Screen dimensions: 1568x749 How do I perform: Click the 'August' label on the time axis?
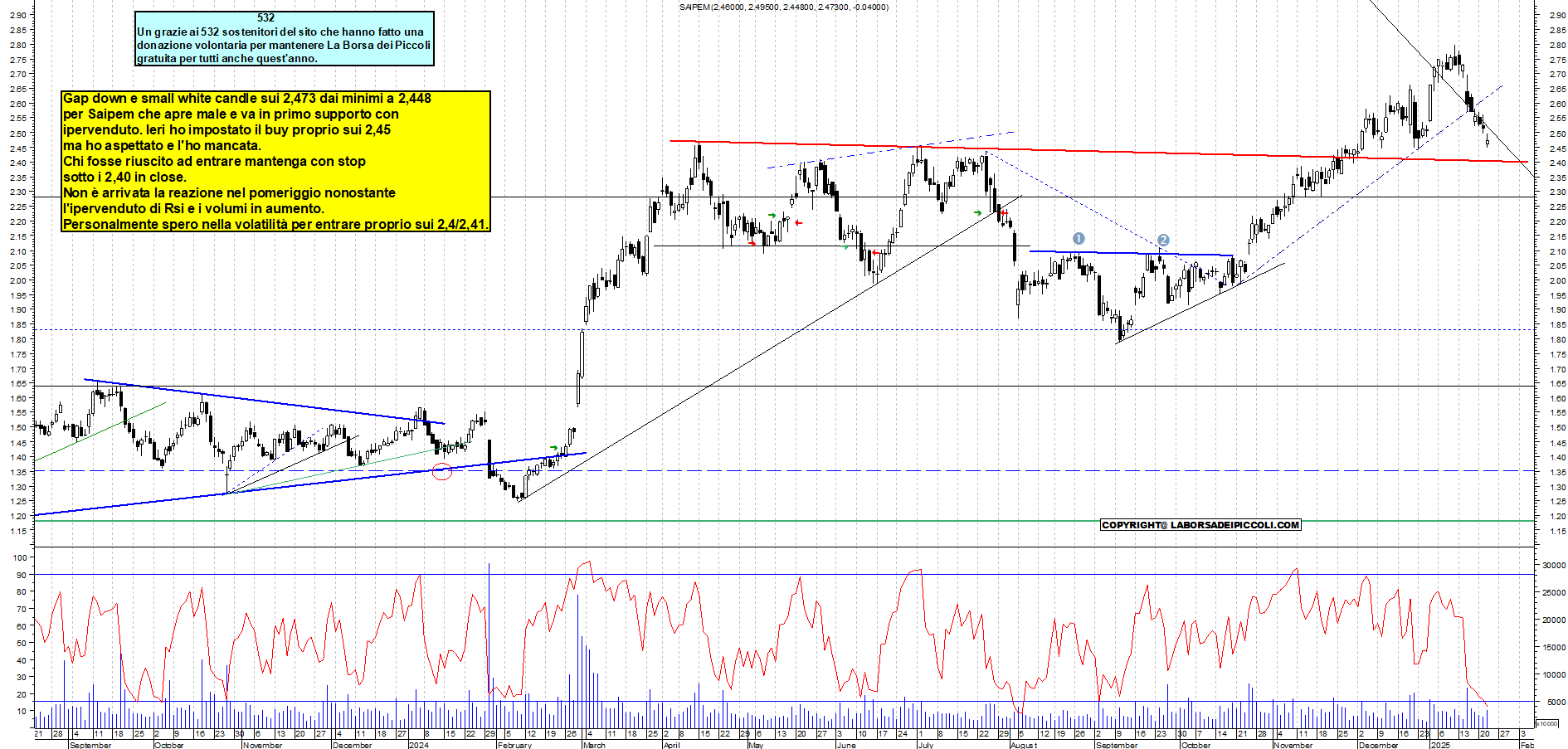tap(1024, 745)
